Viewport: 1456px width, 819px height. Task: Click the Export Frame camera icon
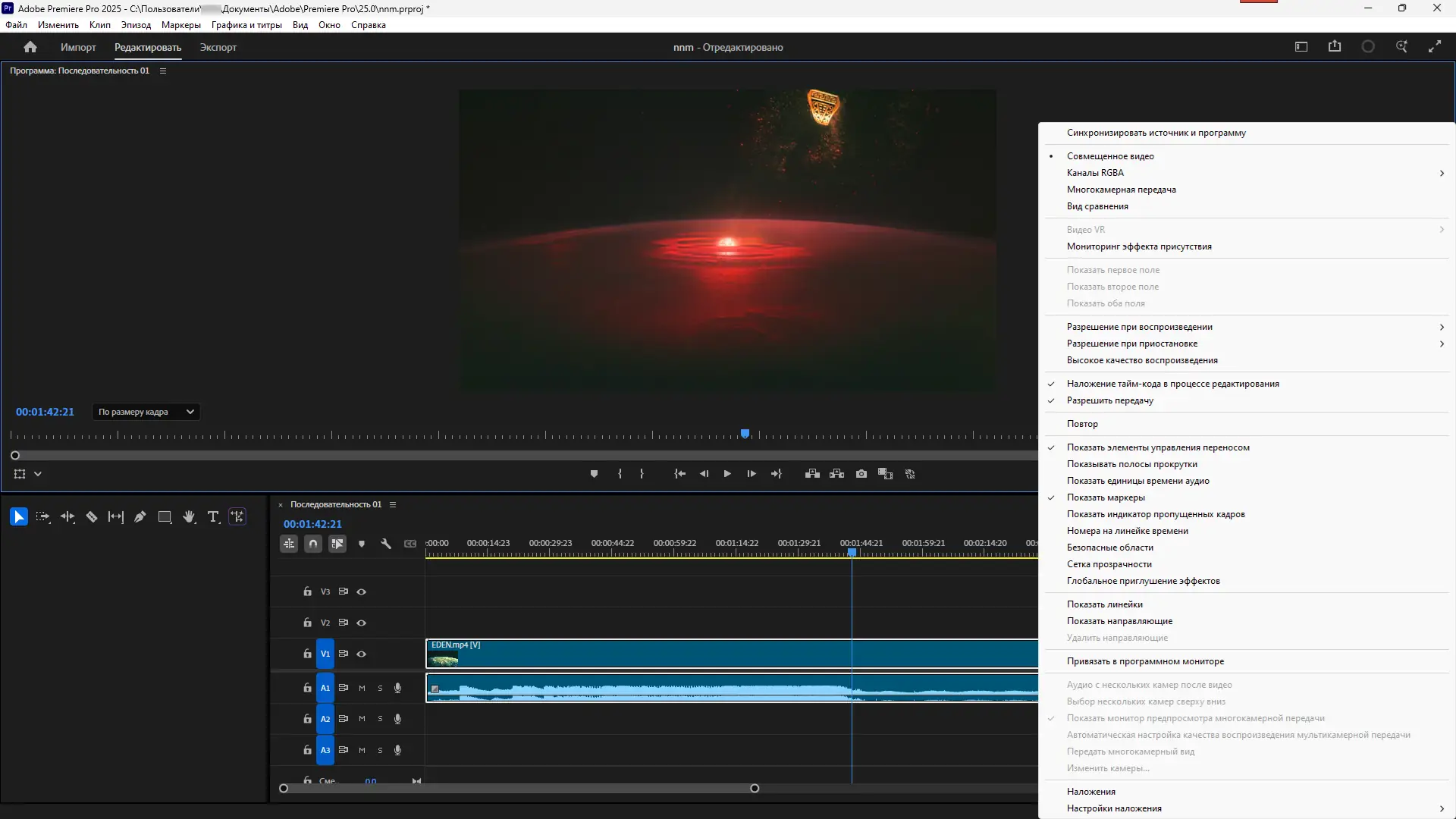coord(861,474)
